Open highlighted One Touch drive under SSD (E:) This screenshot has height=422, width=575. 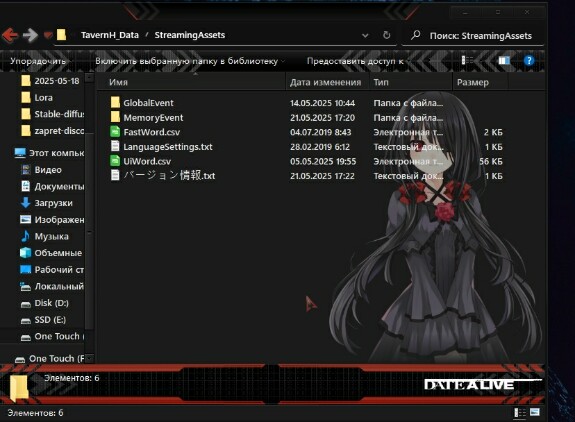52,336
